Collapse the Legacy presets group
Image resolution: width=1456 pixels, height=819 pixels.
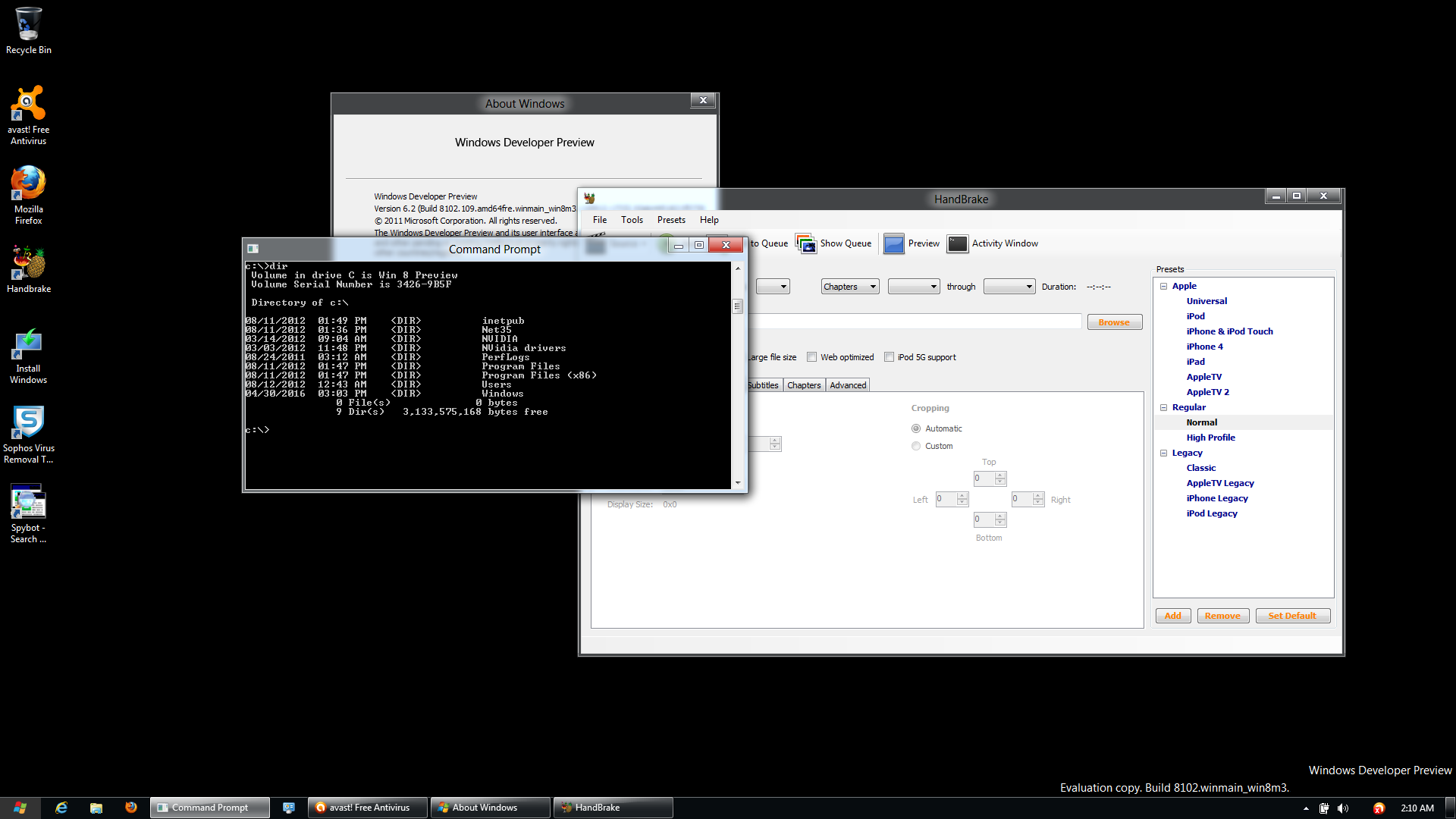[1163, 453]
